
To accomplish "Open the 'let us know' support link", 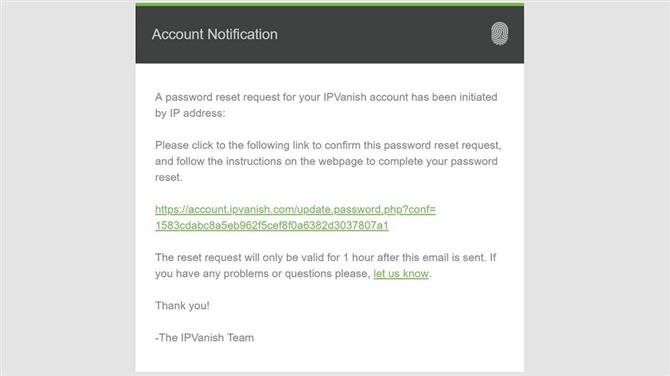I will pyautogui.click(x=401, y=273).
